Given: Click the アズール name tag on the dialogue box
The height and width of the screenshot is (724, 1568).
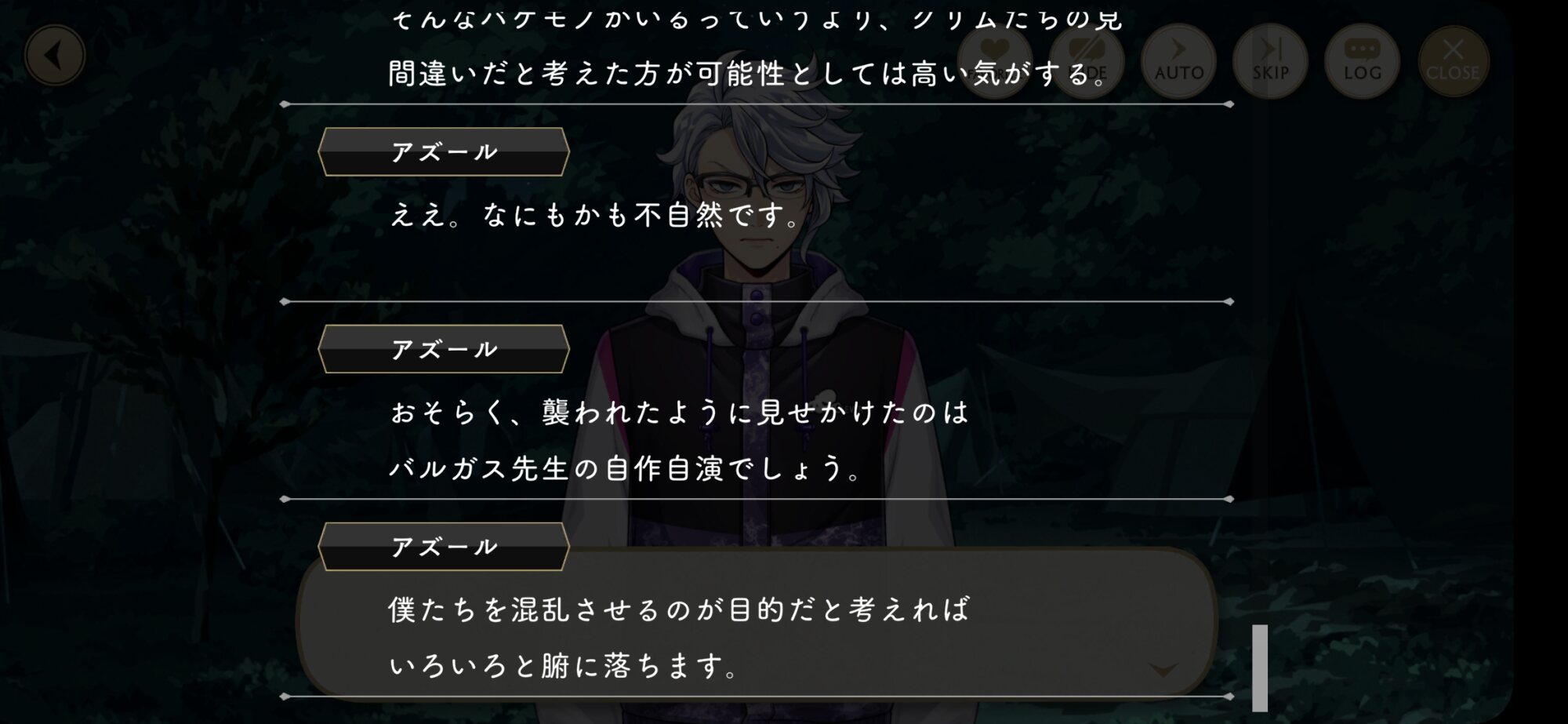Looking at the screenshot, I should point(444,547).
